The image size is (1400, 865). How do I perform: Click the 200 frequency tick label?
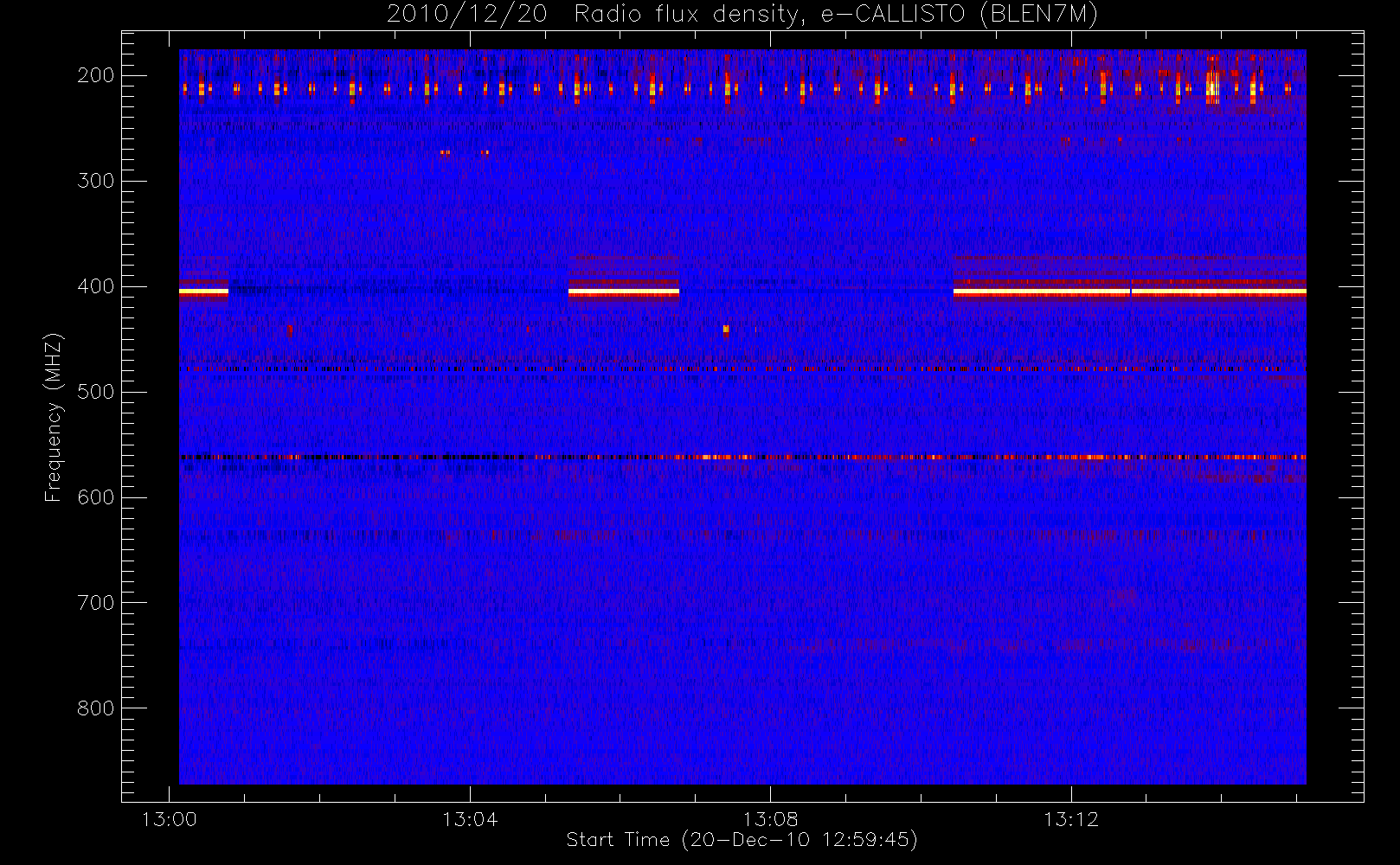tap(95, 75)
